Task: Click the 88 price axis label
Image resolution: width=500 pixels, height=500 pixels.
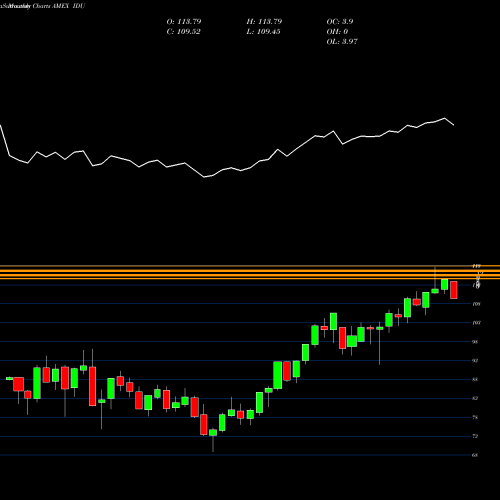Action: click(475, 379)
